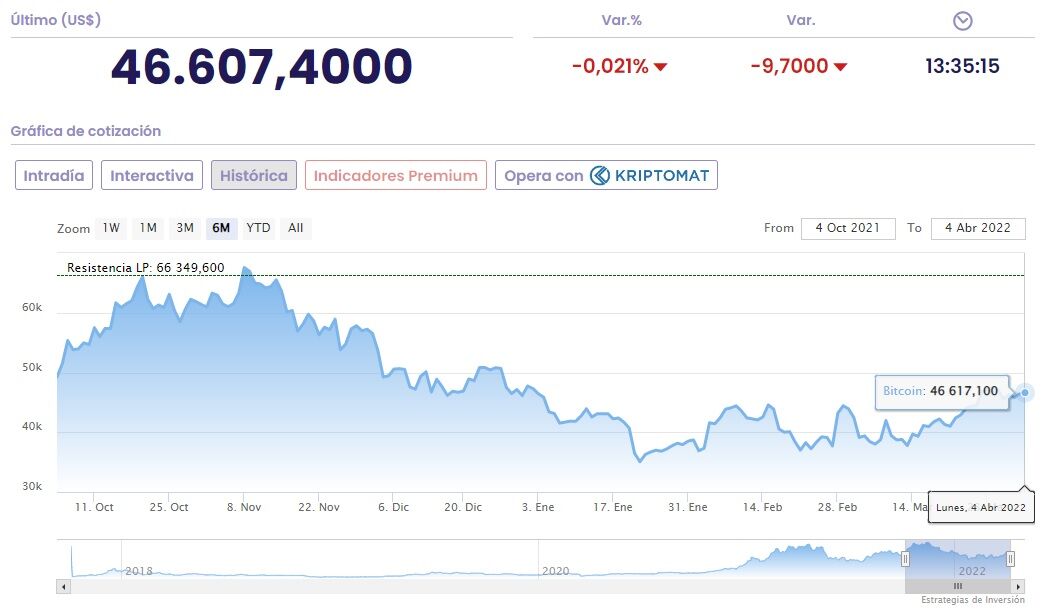
Task: Click the Kriptomat logo icon
Action: (x=600, y=176)
